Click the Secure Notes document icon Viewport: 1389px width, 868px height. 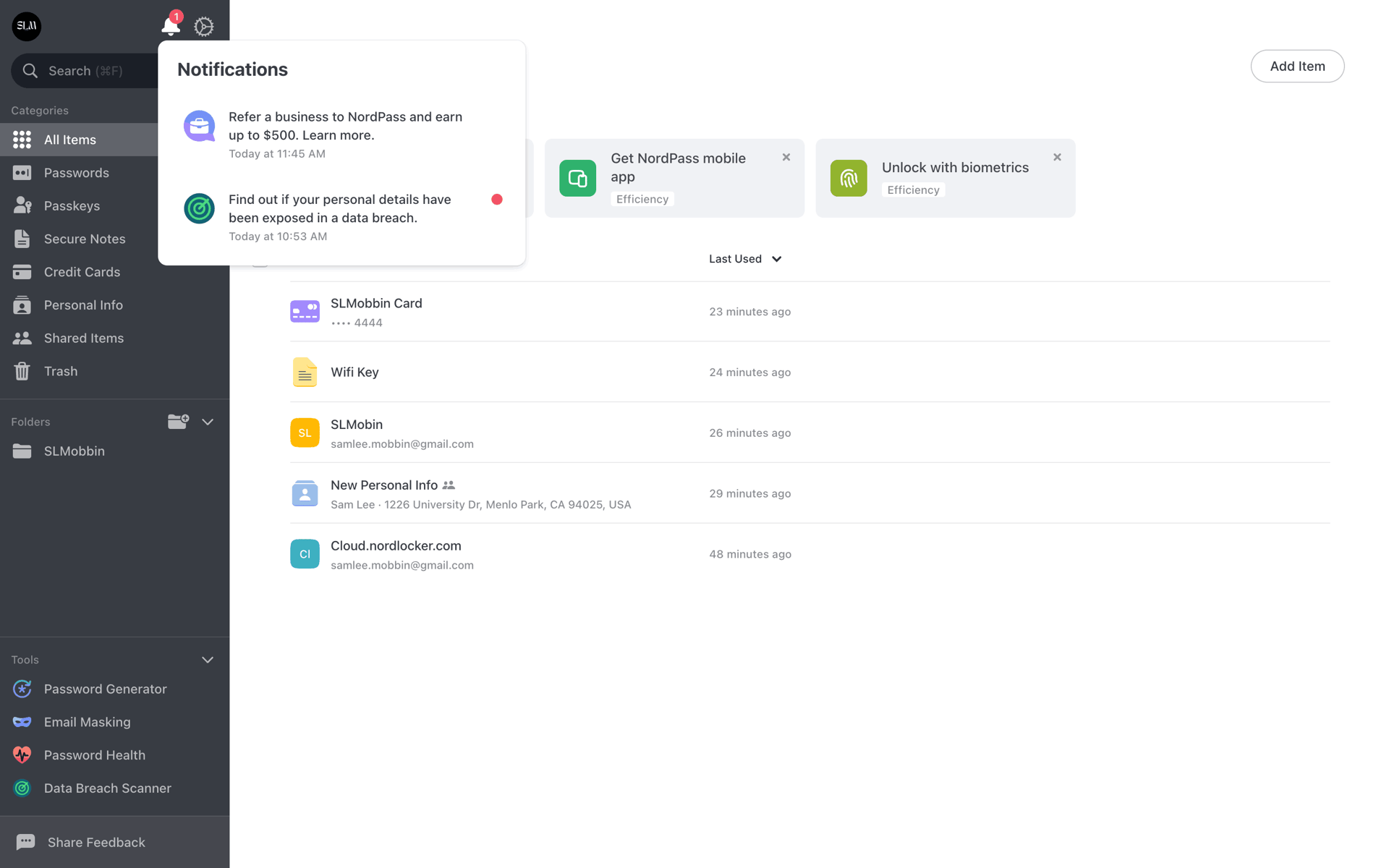tap(22, 239)
